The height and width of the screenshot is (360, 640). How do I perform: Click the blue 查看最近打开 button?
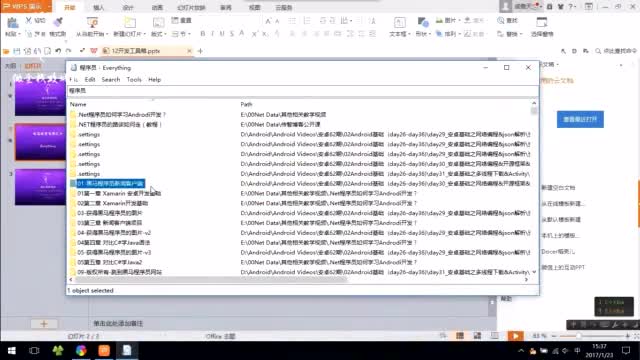coord(580,120)
